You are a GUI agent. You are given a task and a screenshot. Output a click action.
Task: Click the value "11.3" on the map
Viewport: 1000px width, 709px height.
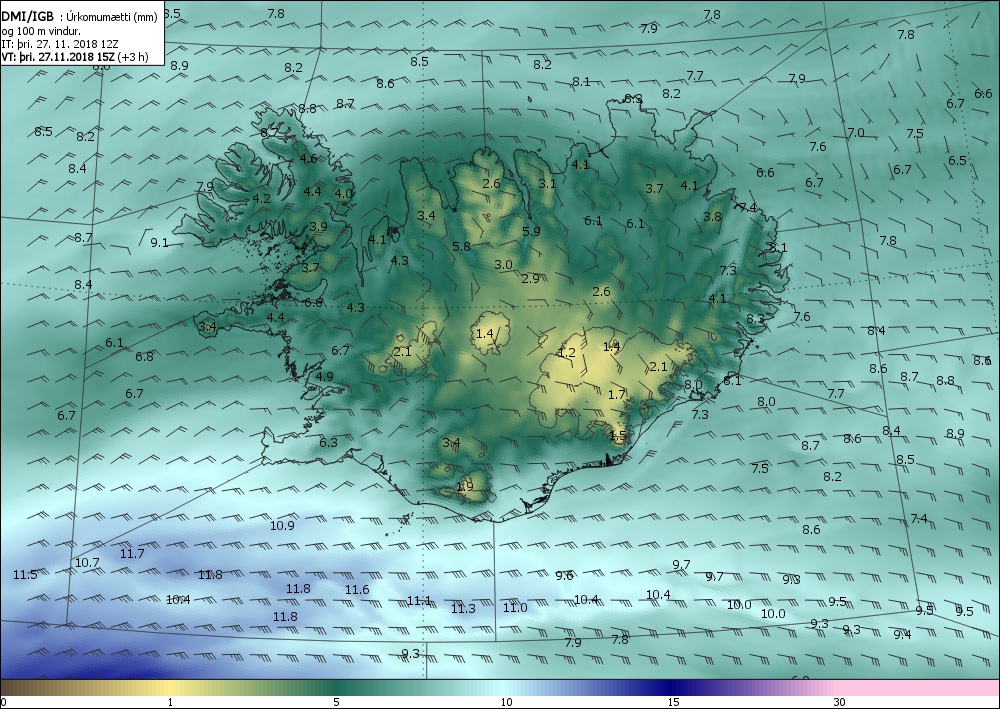pyautogui.click(x=463, y=608)
